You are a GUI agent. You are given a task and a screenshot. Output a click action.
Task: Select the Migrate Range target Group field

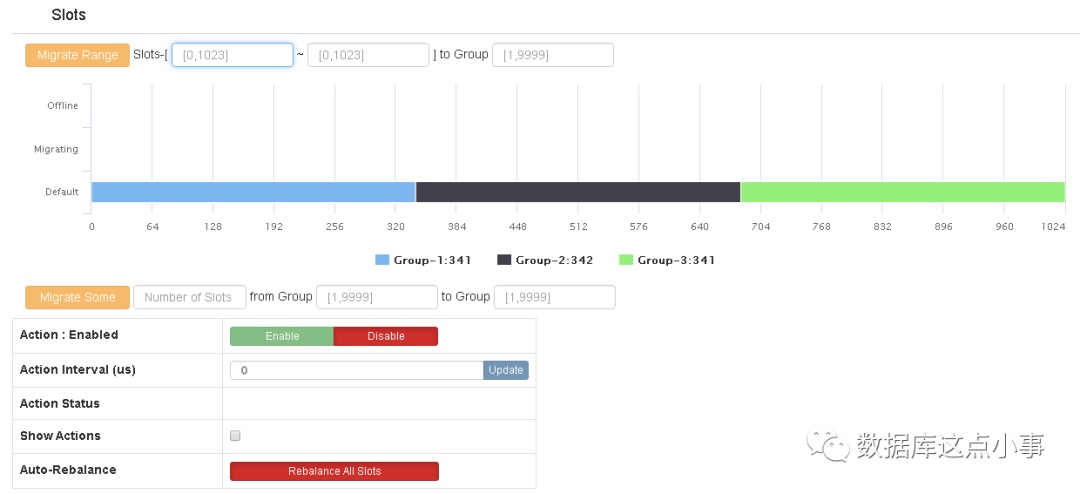pyautogui.click(x=552, y=55)
